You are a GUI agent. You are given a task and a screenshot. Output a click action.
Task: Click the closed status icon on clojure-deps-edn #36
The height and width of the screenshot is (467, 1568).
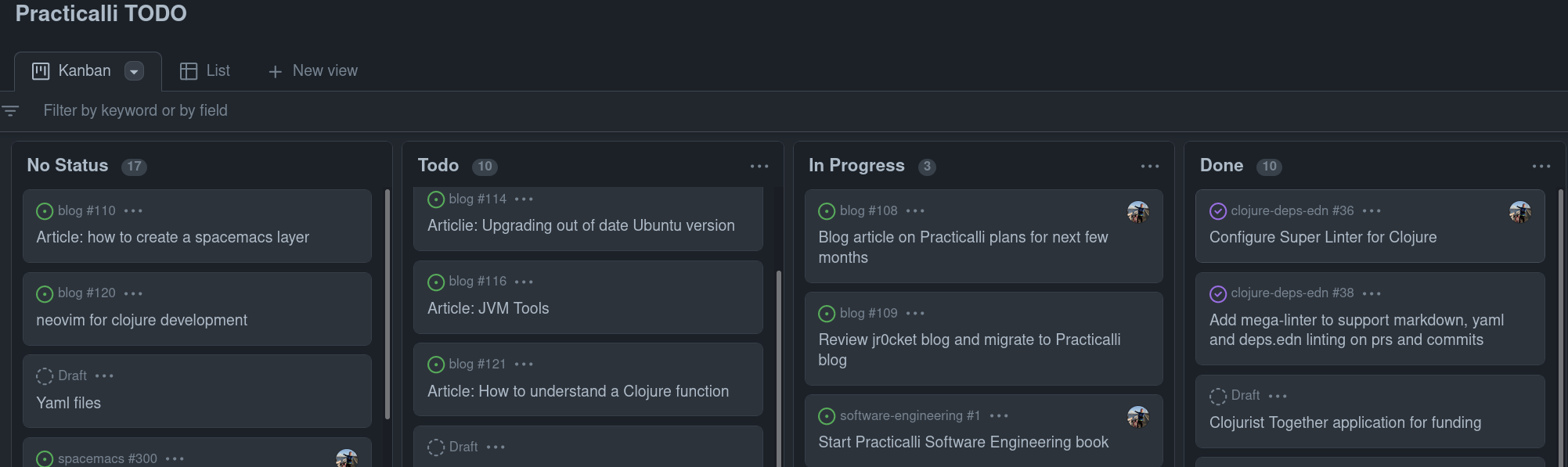[1217, 211]
